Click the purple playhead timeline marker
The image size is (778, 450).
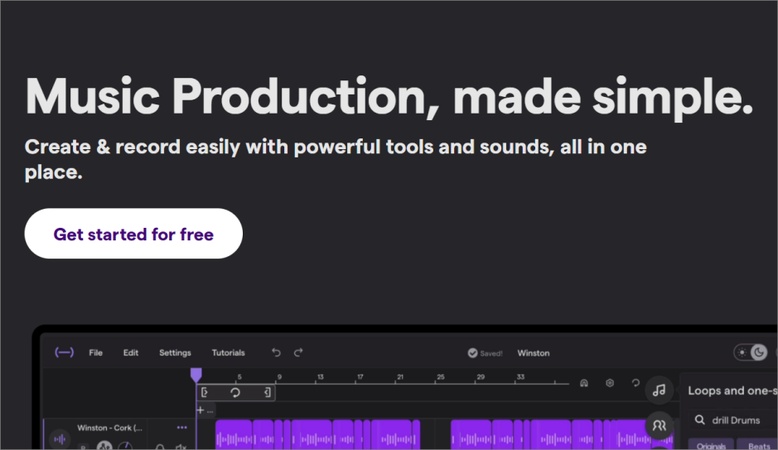pyautogui.click(x=196, y=375)
